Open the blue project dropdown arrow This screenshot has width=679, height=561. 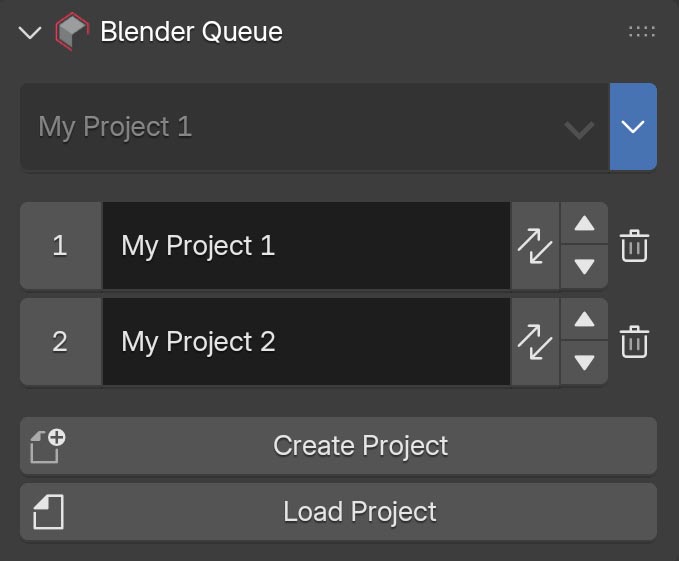633,127
